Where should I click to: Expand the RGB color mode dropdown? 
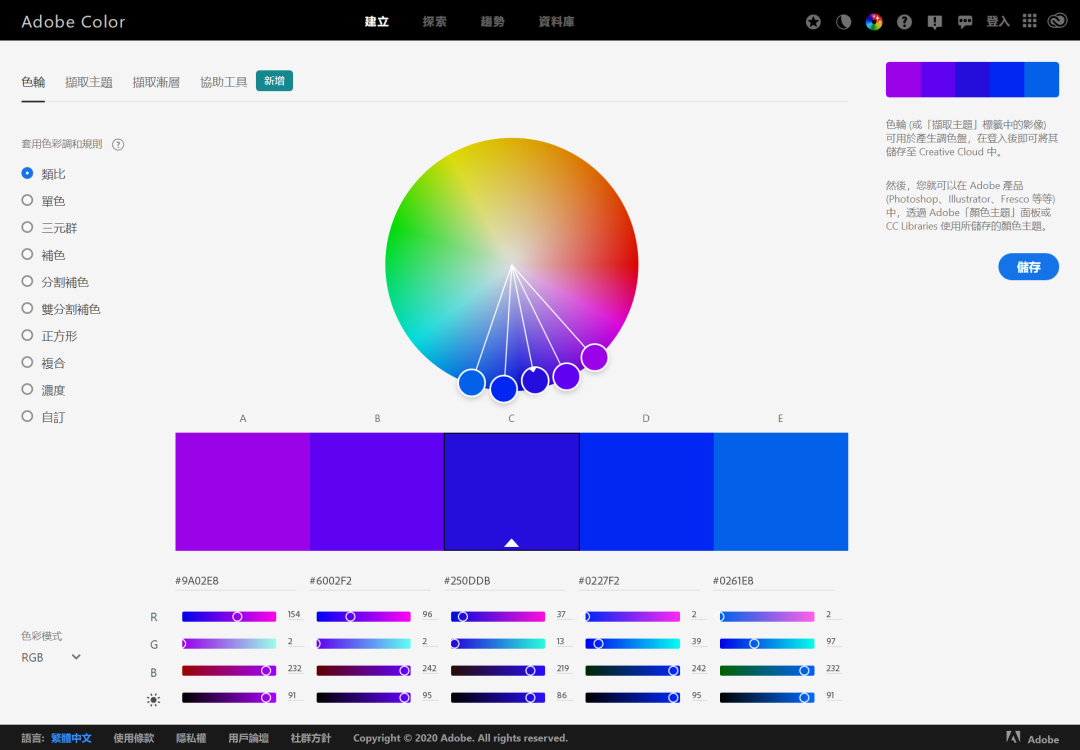[x=51, y=657]
